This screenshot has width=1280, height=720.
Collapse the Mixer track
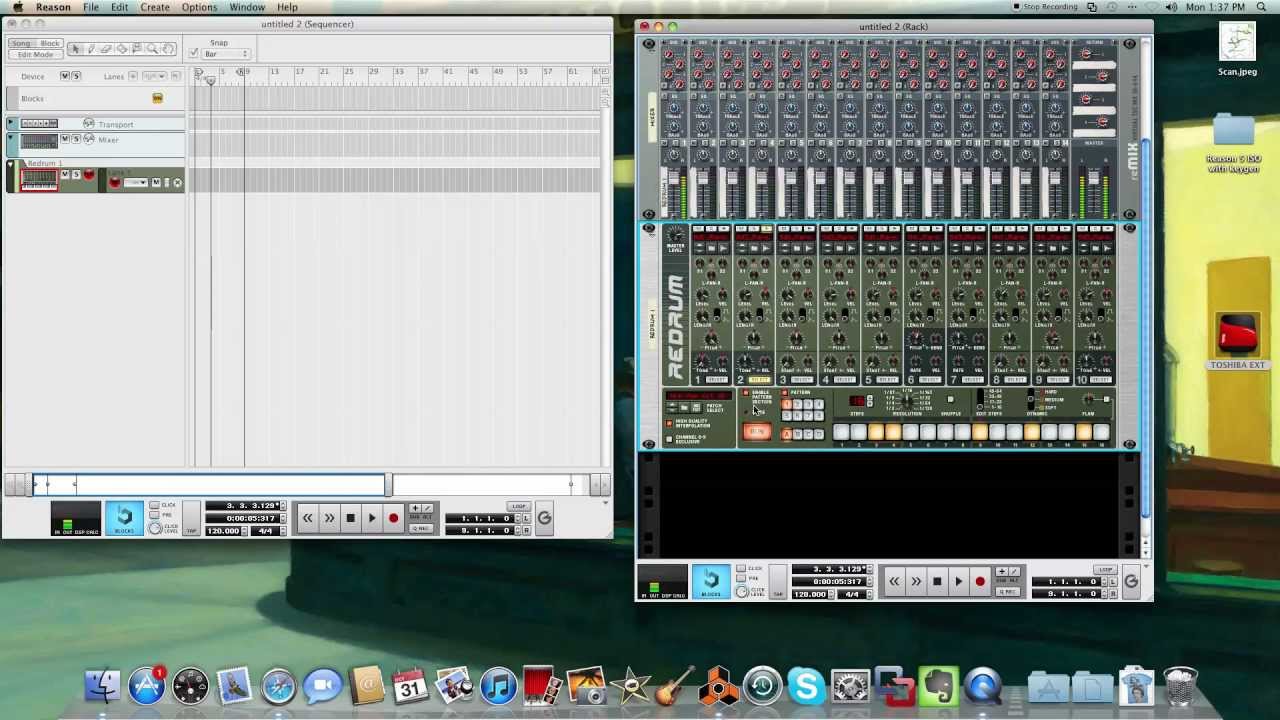click(x=11, y=139)
